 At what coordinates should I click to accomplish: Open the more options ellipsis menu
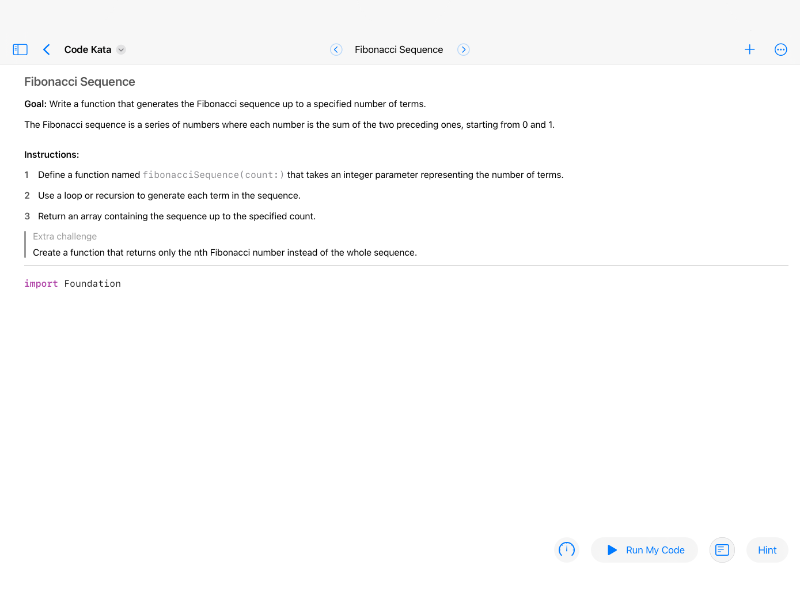click(781, 49)
